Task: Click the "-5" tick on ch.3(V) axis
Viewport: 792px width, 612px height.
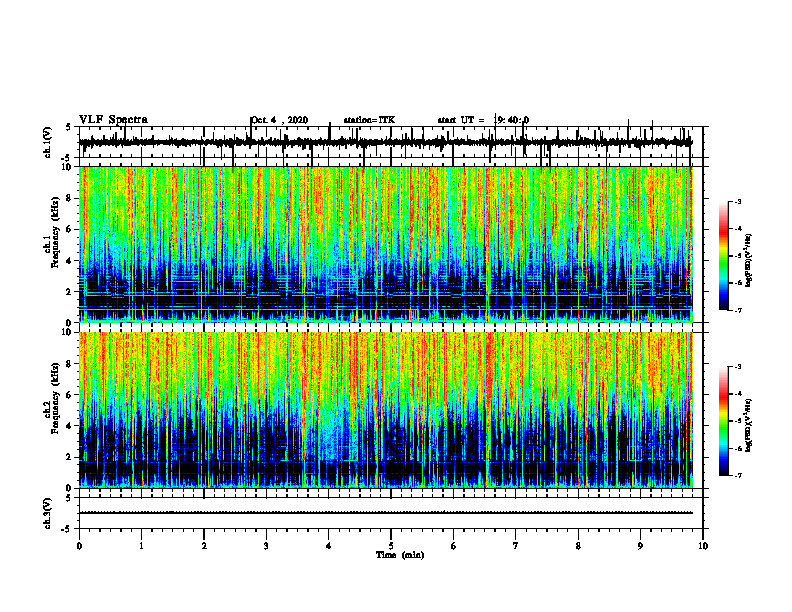Action: pyautogui.click(x=67, y=529)
